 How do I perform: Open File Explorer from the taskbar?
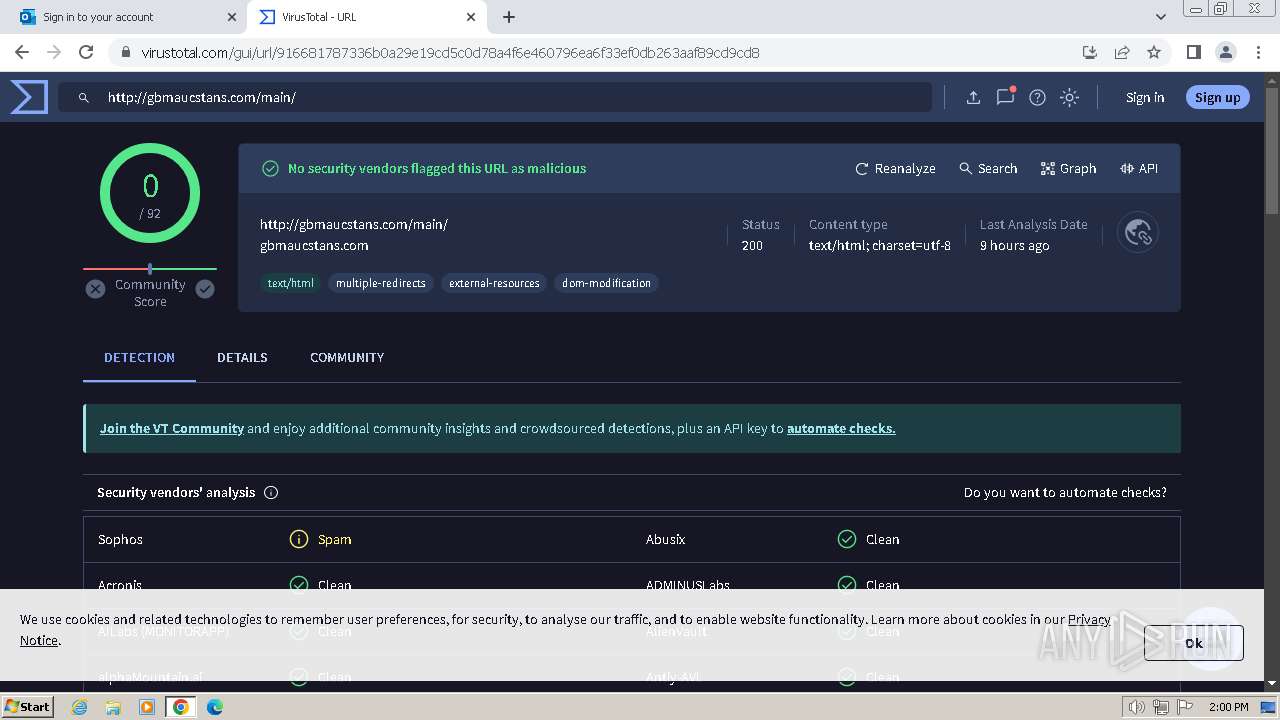113,707
